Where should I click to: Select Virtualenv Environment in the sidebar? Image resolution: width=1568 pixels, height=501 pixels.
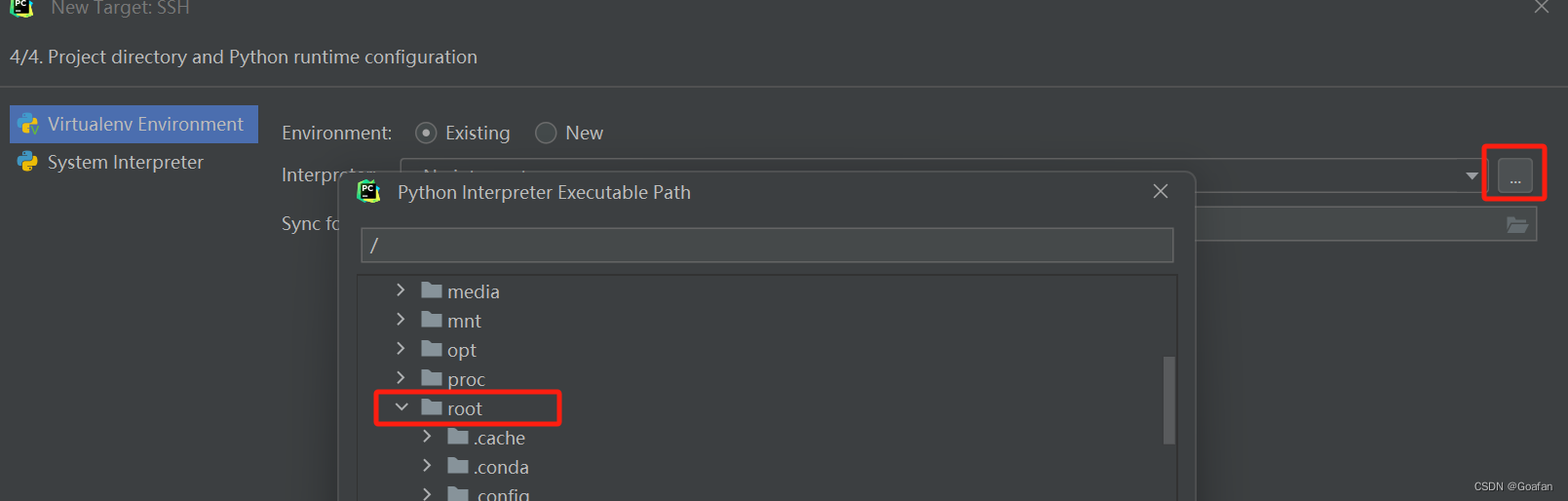[x=134, y=124]
